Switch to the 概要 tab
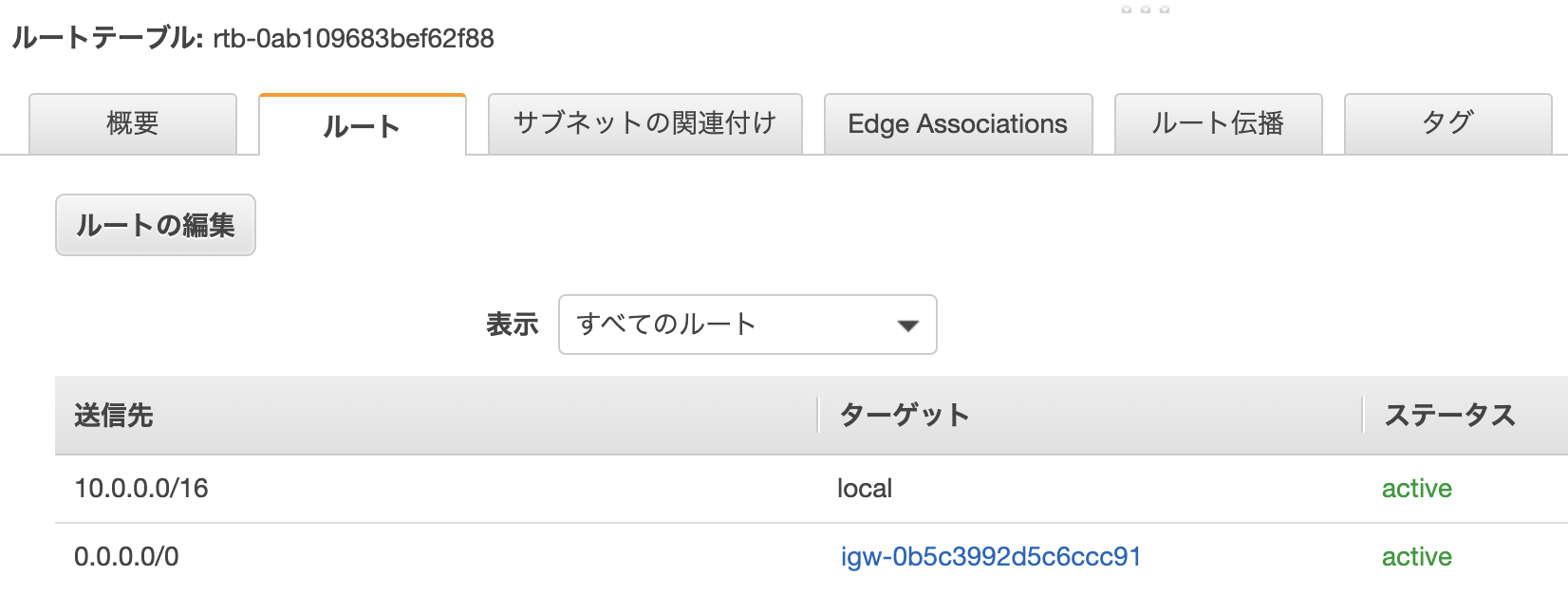 click(131, 123)
